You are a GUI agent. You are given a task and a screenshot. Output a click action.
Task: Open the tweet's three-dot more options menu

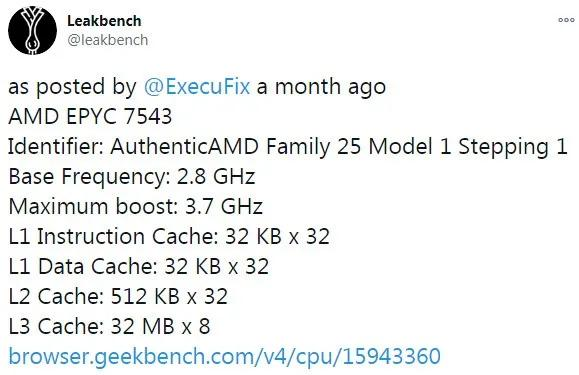[566, 20]
